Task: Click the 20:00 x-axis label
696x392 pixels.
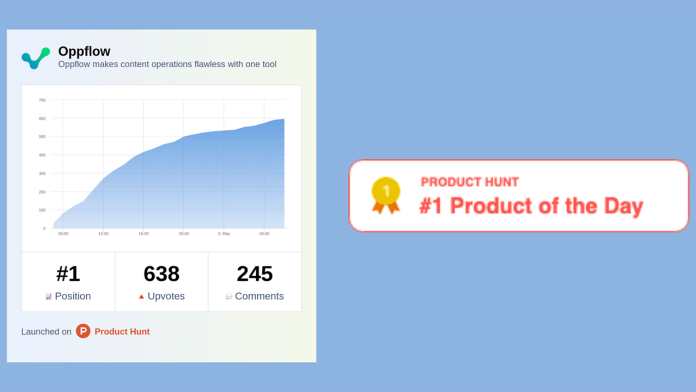Action: (x=184, y=234)
